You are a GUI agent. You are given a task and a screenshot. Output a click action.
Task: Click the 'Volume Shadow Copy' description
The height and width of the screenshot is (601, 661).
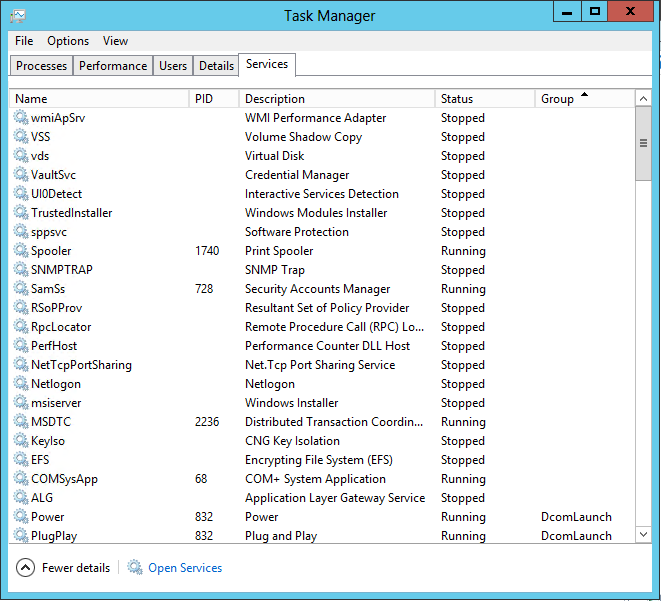(x=303, y=137)
